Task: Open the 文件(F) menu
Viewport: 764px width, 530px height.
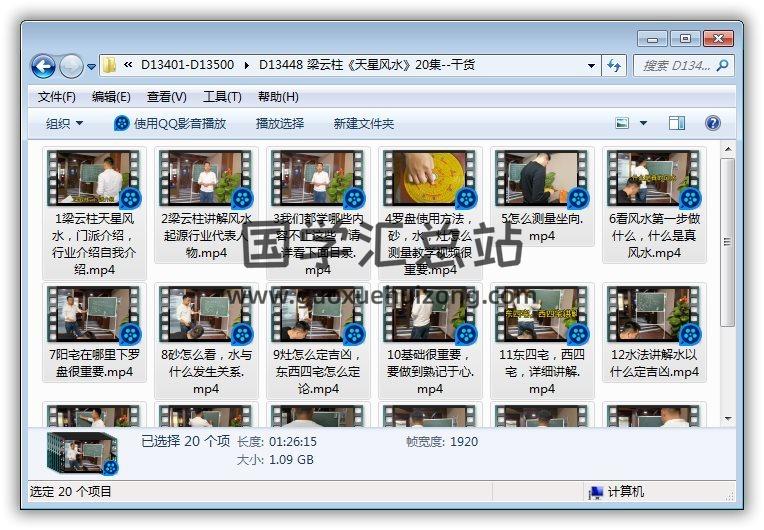Action: [57, 97]
